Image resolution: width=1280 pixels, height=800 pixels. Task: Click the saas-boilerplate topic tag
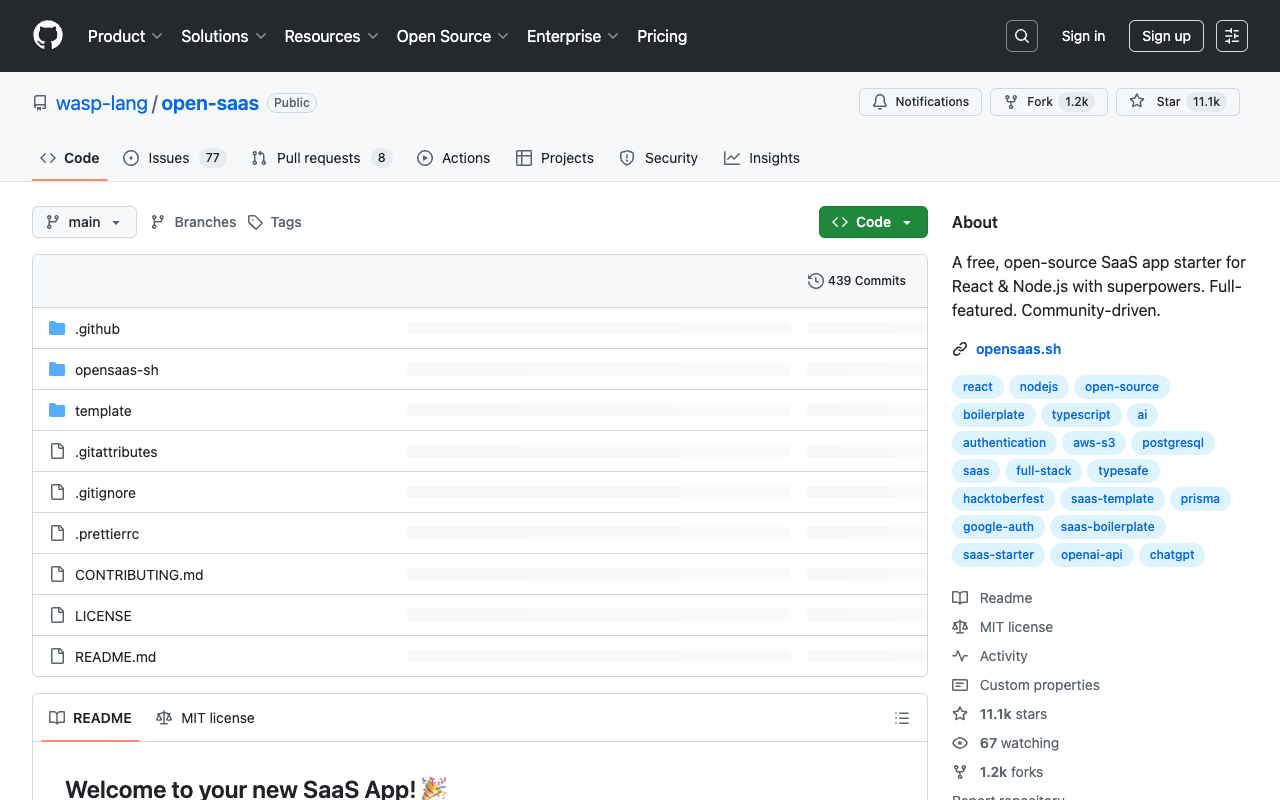1108,527
